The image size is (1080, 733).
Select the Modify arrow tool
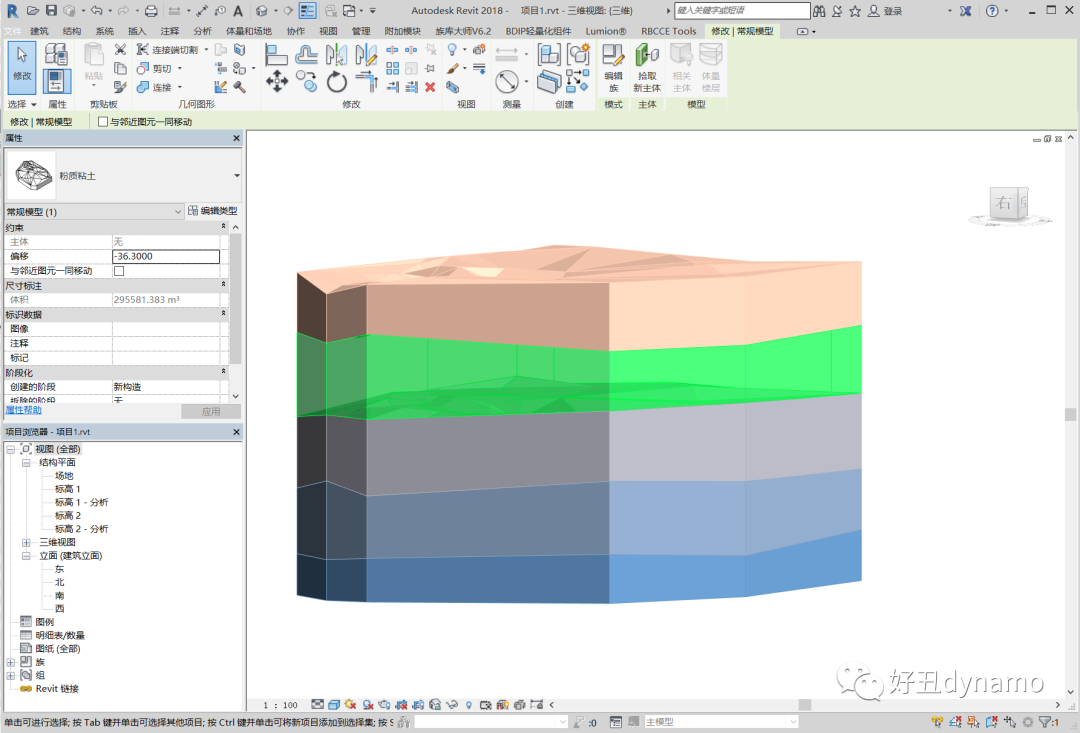point(21,66)
